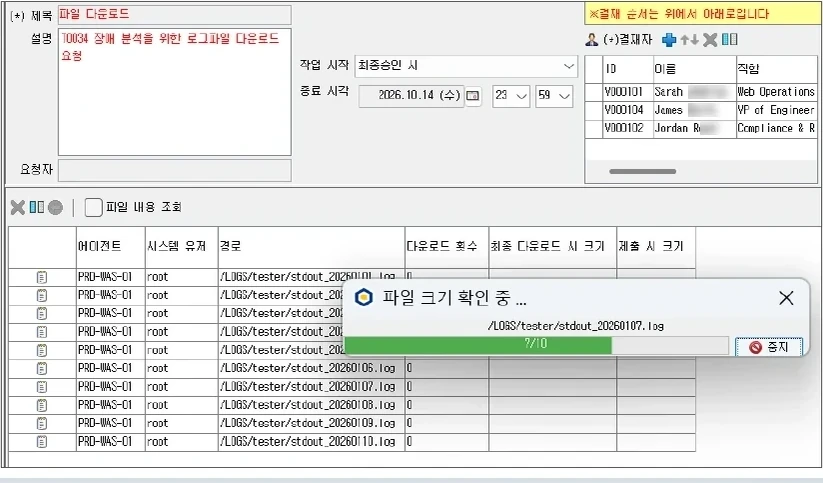Image resolution: width=823 pixels, height=483 pixels.
Task: Click the Web Operations title cell
Action: [x=776, y=92]
